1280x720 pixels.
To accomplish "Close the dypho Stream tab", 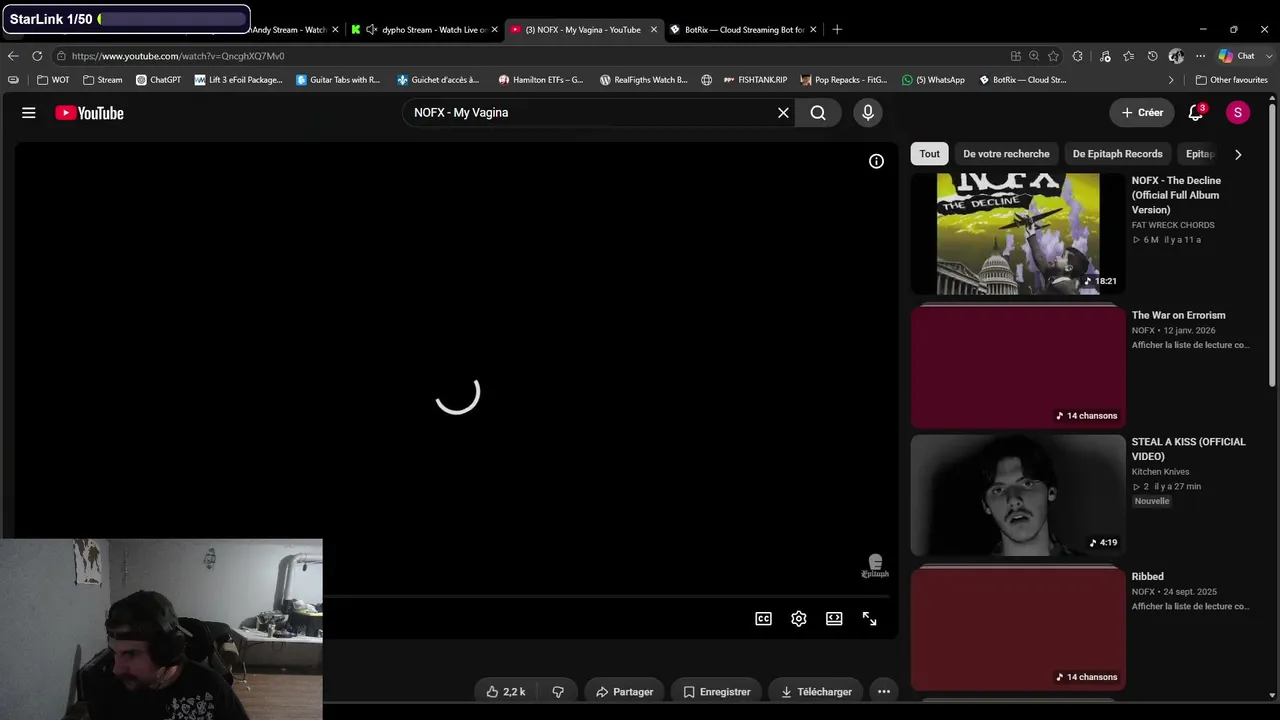I will click(494, 30).
